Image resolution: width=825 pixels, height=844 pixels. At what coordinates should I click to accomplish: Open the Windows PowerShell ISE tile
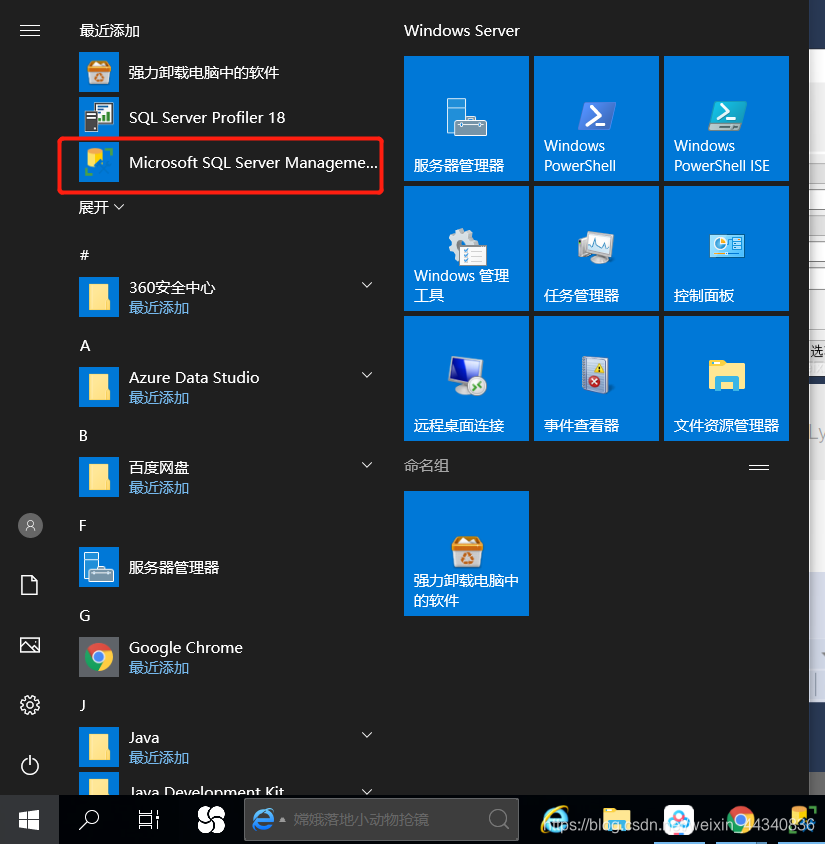[x=727, y=118]
